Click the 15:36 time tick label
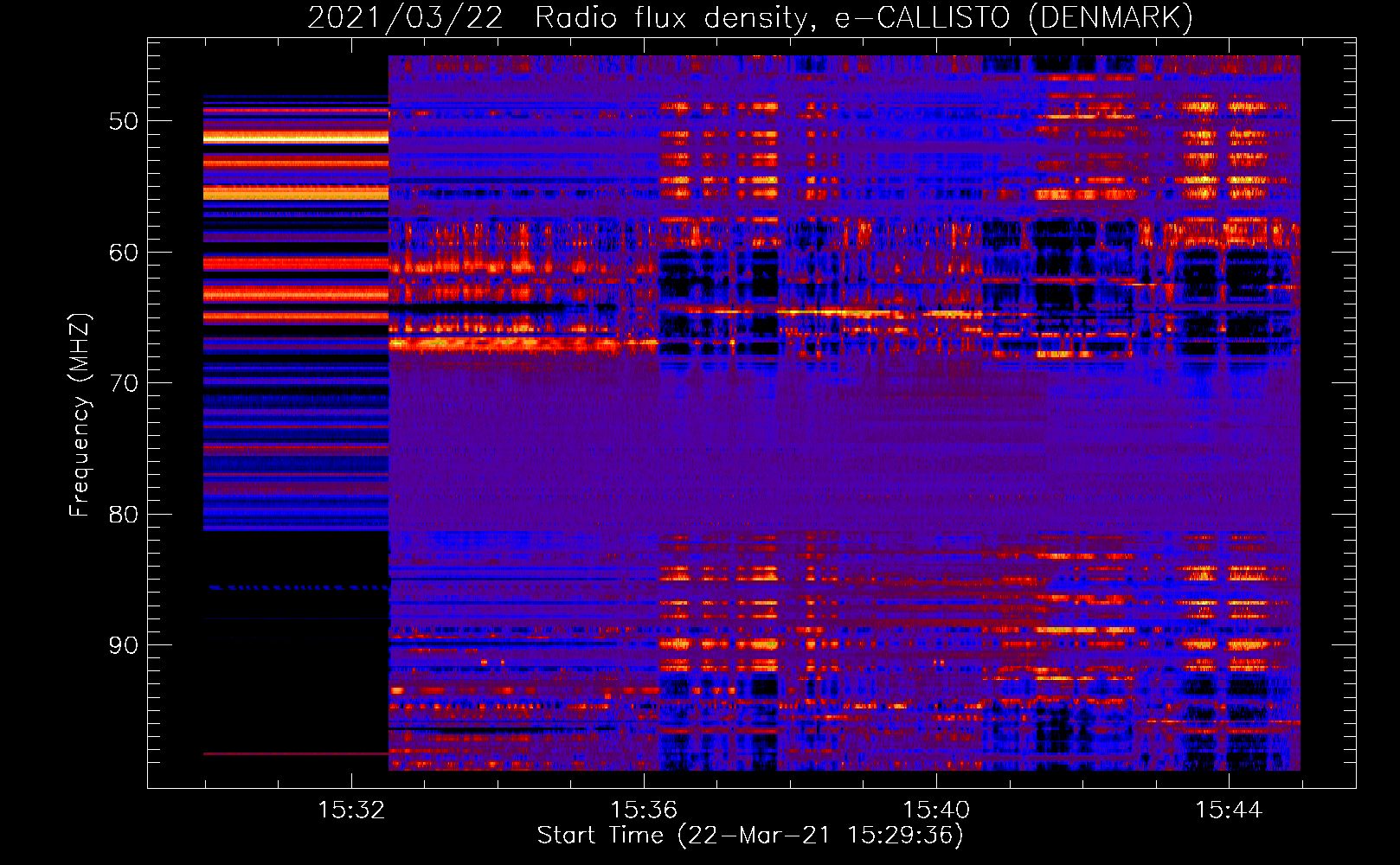The width and height of the screenshot is (1400, 865). pos(644,811)
